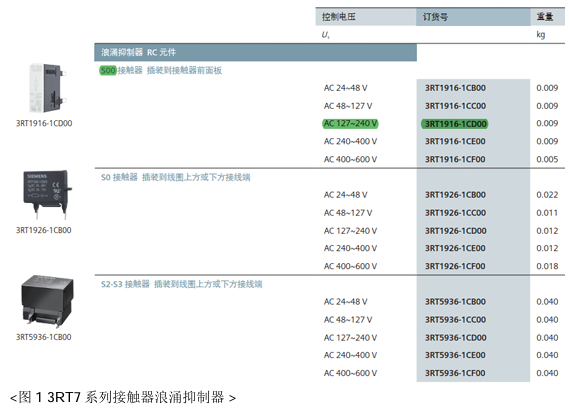Image resolution: width=572 pixels, height=420 pixels.
Task: Click AC 48~127 V in the 3RT1926-1CC00 row
Action: [x=348, y=213]
